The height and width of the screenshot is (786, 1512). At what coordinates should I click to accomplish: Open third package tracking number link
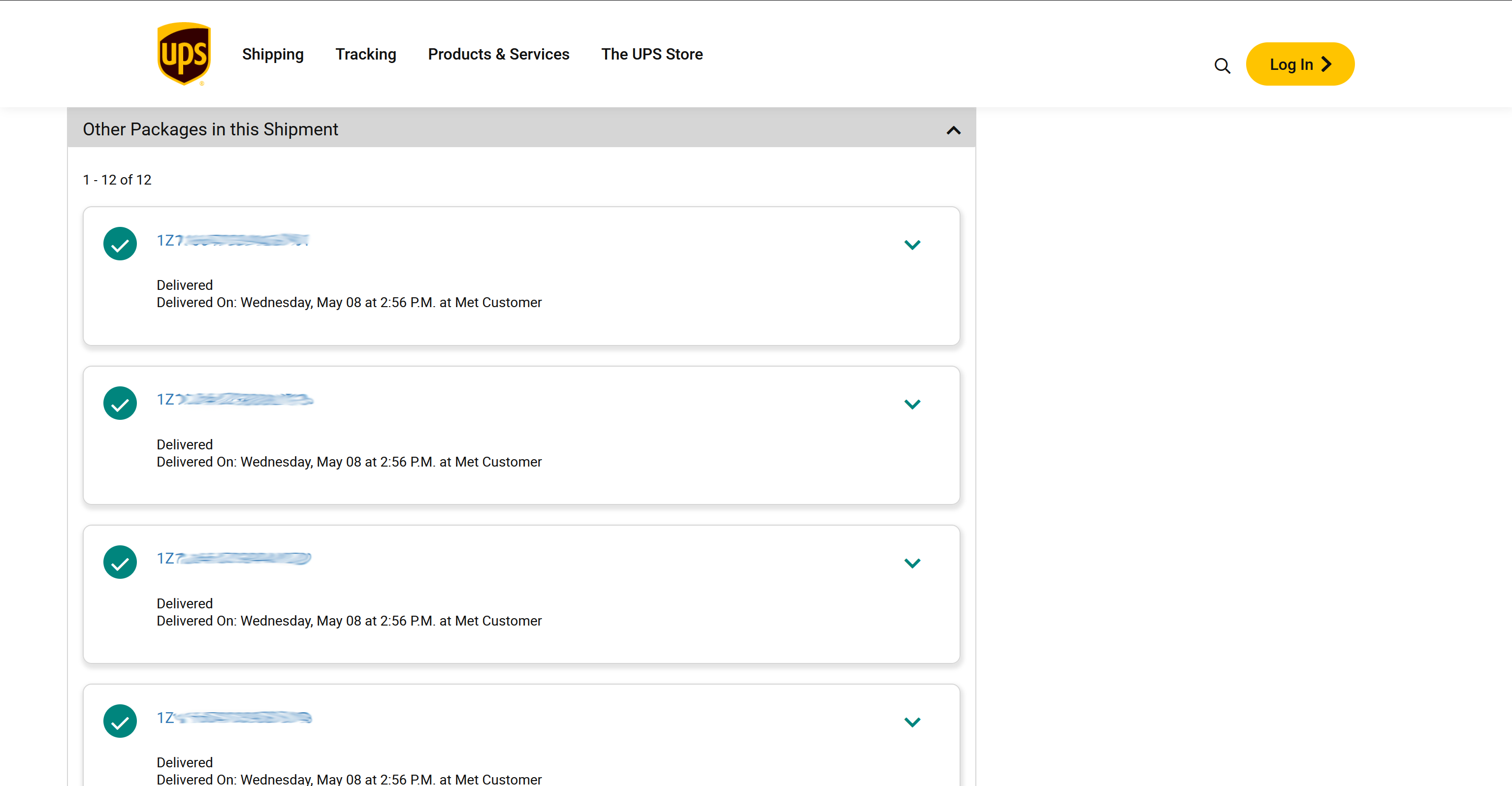233,559
